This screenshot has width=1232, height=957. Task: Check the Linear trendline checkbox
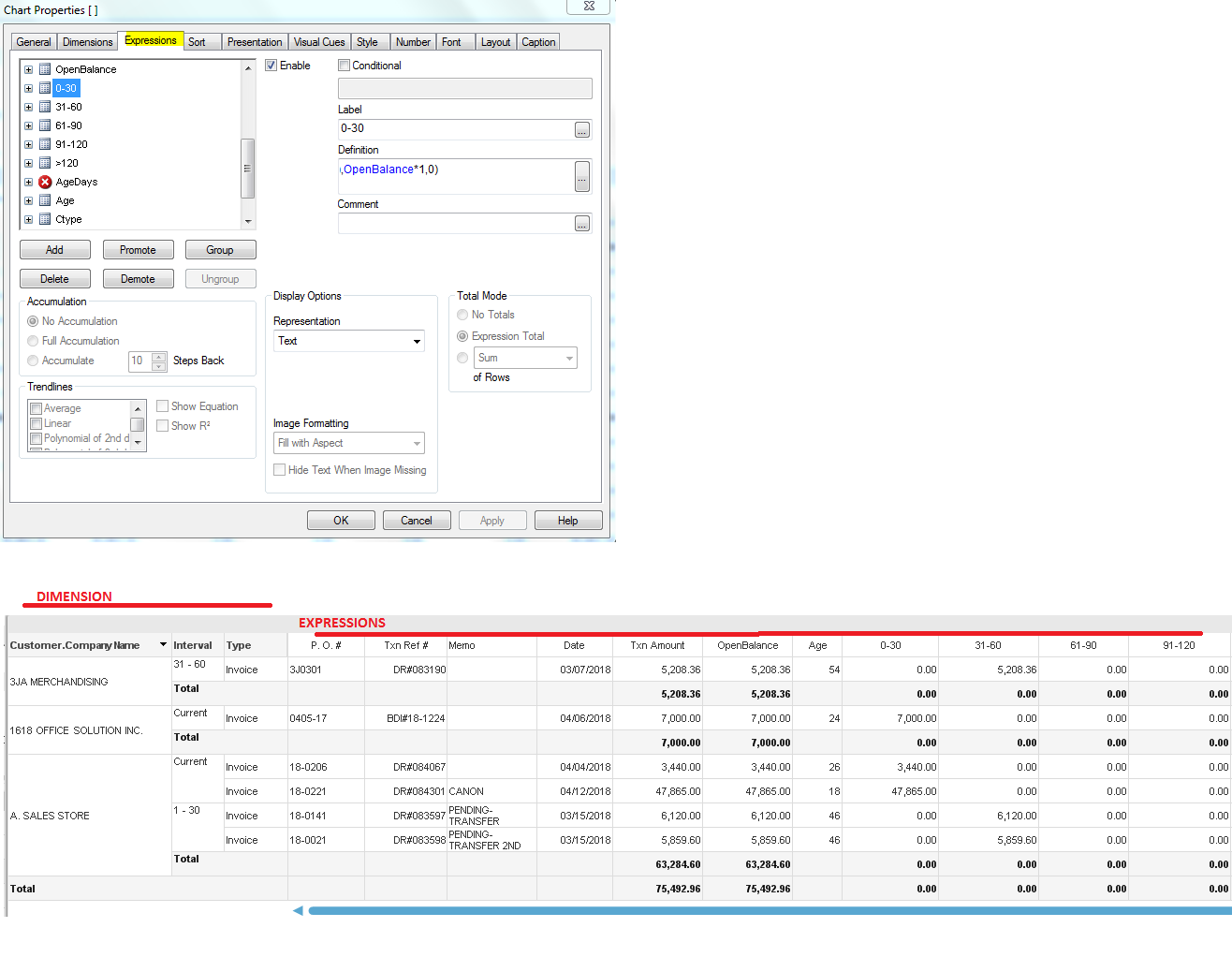pyautogui.click(x=37, y=423)
